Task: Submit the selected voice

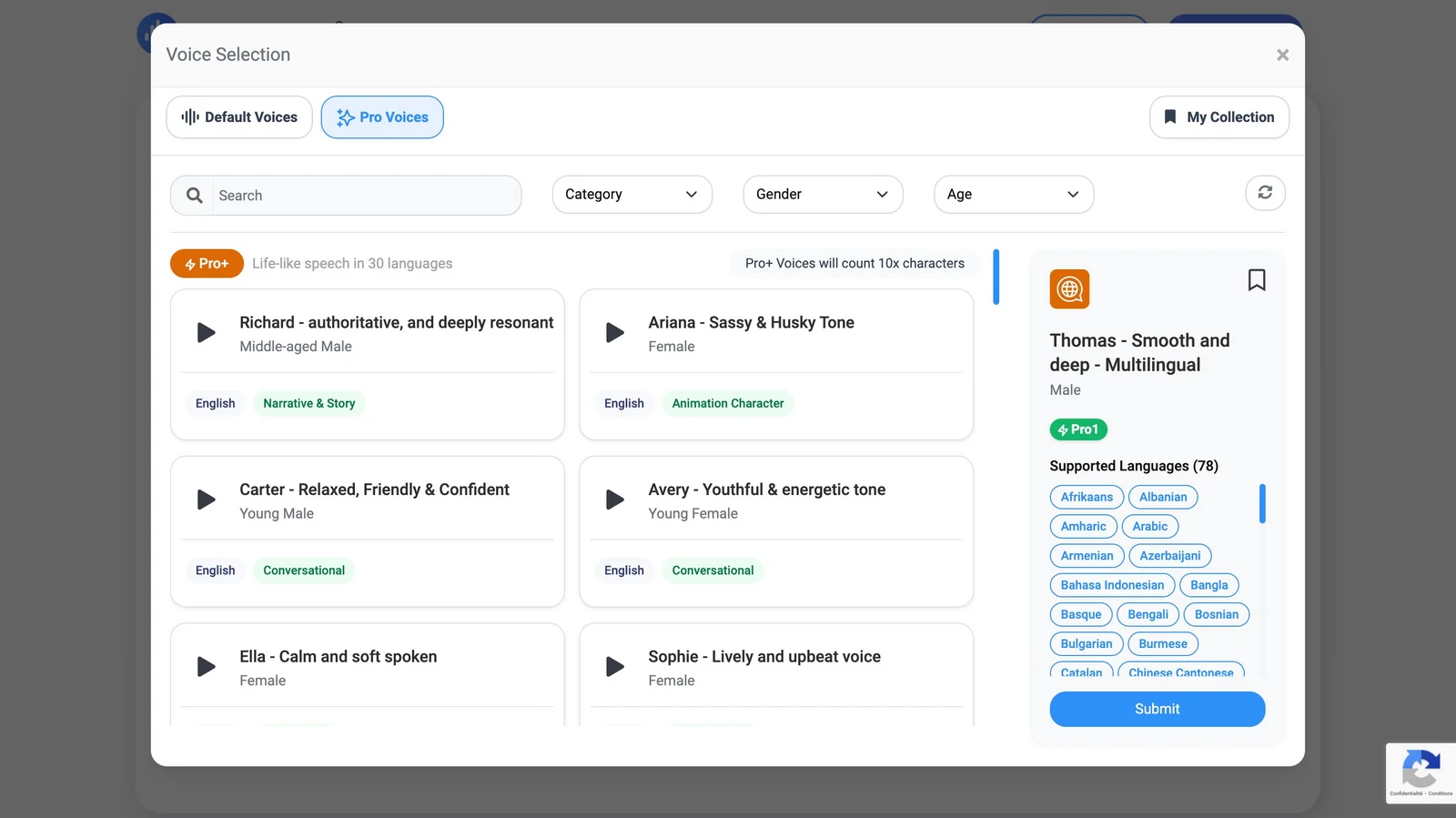Action: pos(1157,709)
